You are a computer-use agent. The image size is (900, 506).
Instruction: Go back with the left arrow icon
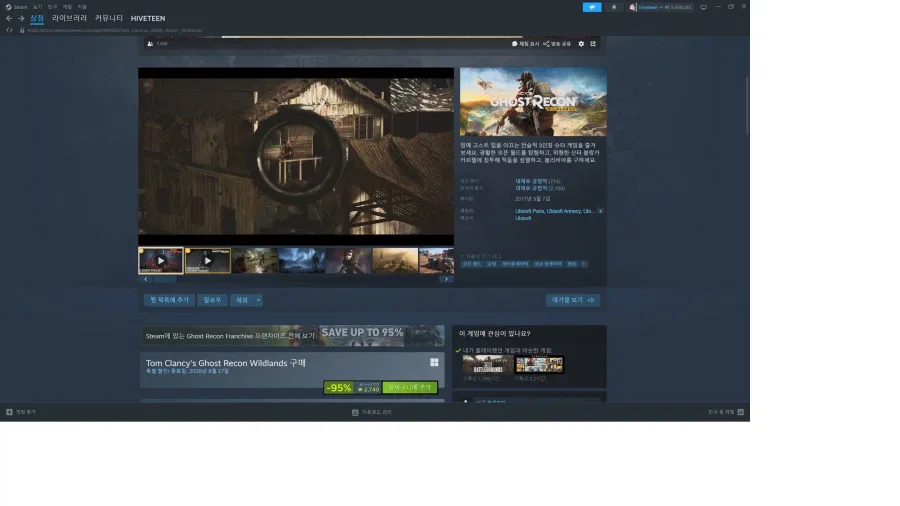click(9, 18)
